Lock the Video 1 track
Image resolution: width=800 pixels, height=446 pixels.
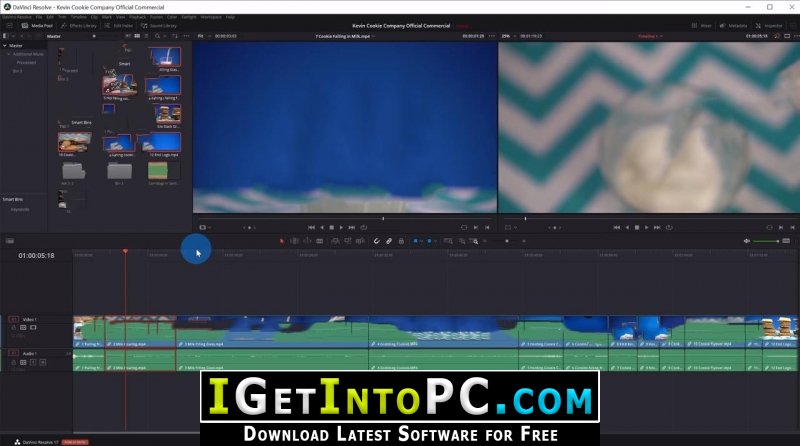(14, 328)
